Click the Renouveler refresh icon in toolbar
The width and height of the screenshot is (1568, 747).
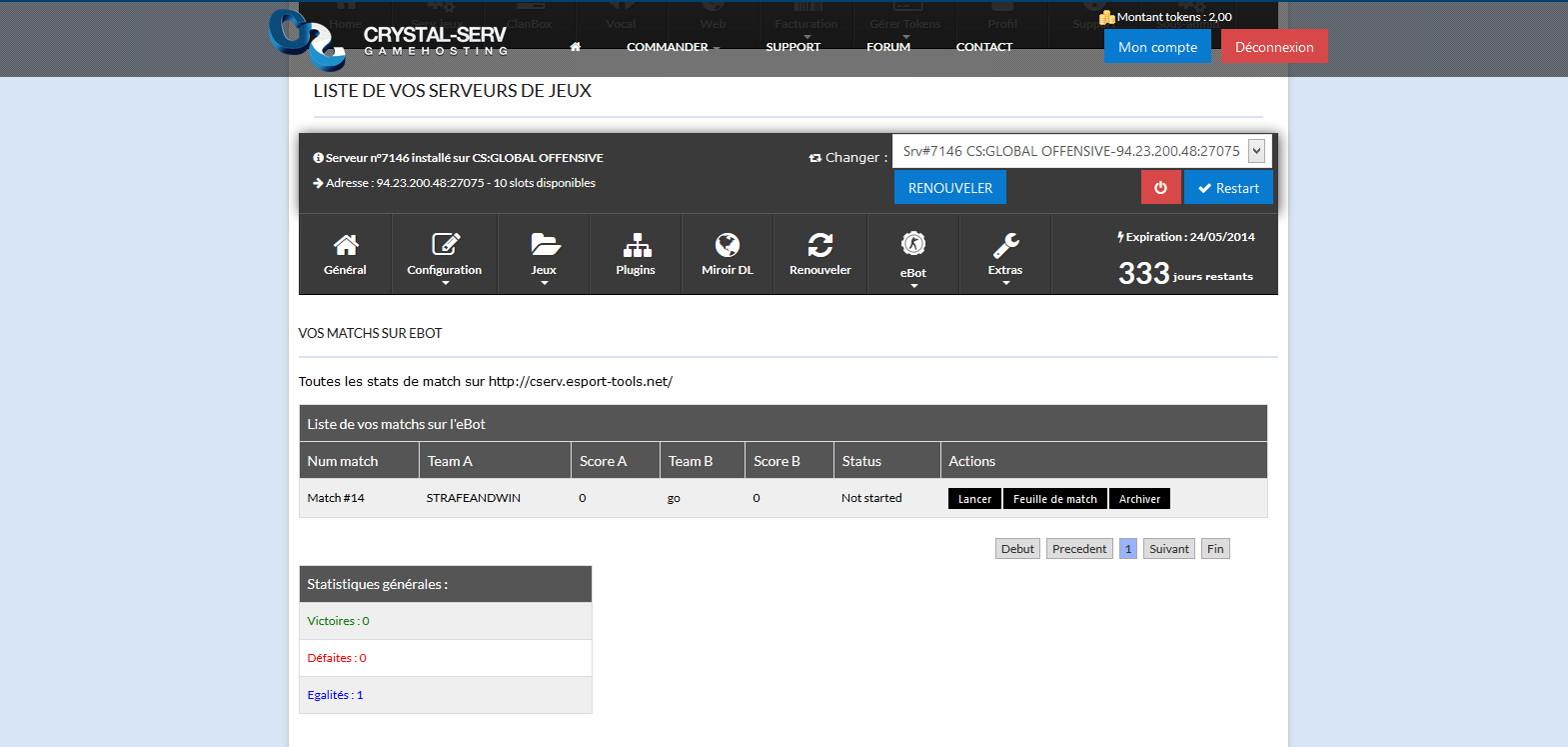click(x=820, y=245)
